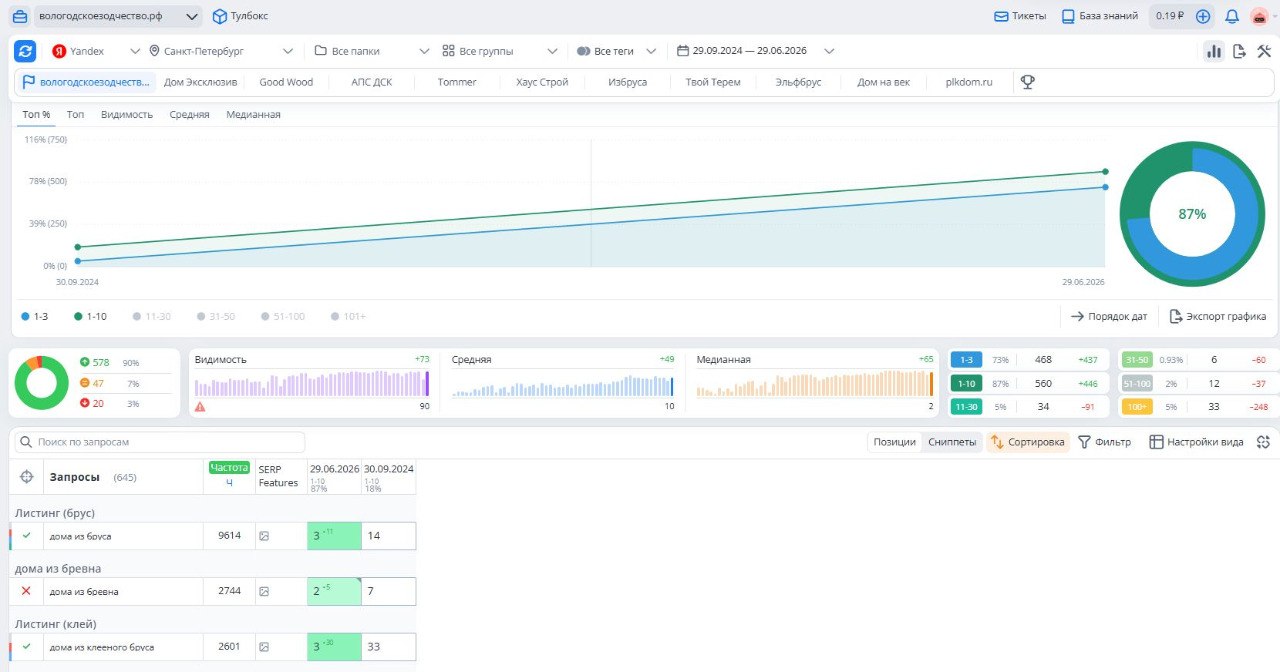Image resolution: width=1280 pixels, height=672 pixels.
Task: Open Тикеты
Action: (x=1020, y=16)
